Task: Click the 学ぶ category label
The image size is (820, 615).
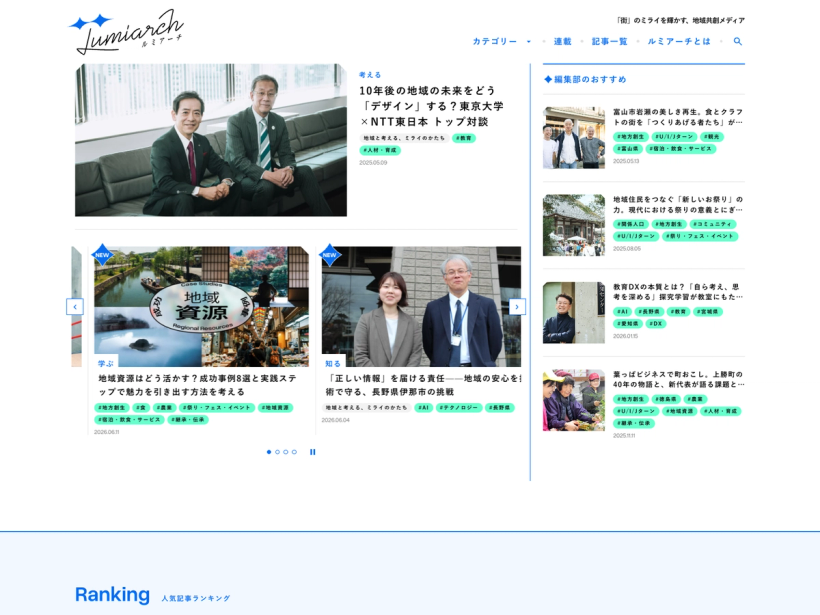Action: 106,363
